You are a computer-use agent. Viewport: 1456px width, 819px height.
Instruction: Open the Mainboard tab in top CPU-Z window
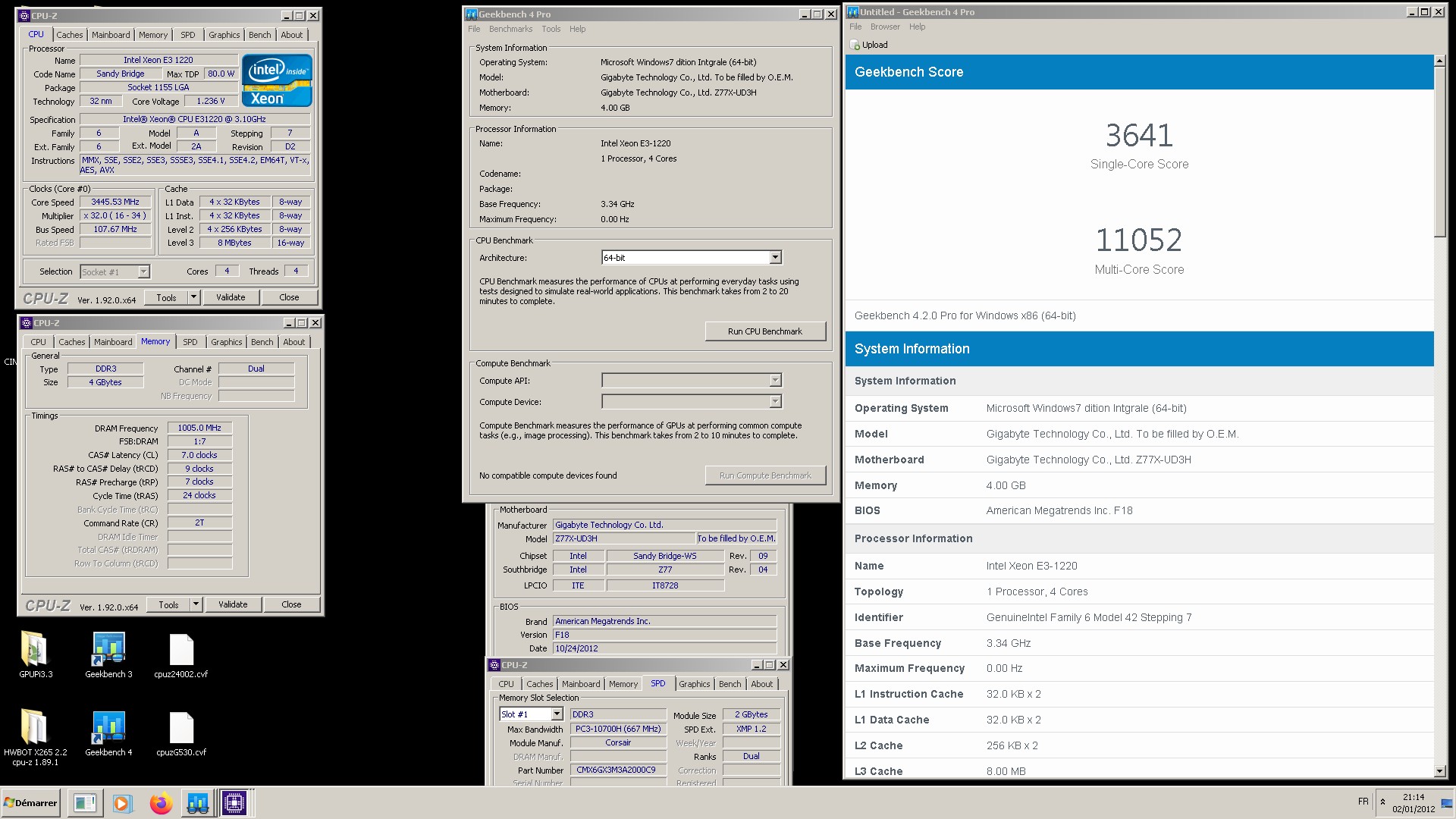pyautogui.click(x=111, y=35)
